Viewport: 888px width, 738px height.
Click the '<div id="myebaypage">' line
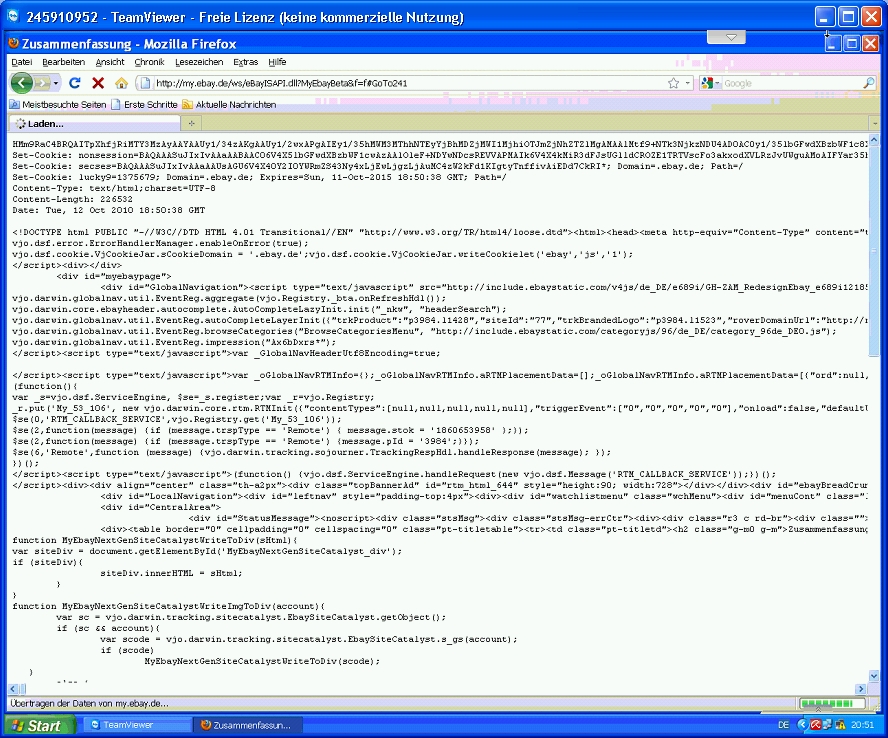click(113, 276)
